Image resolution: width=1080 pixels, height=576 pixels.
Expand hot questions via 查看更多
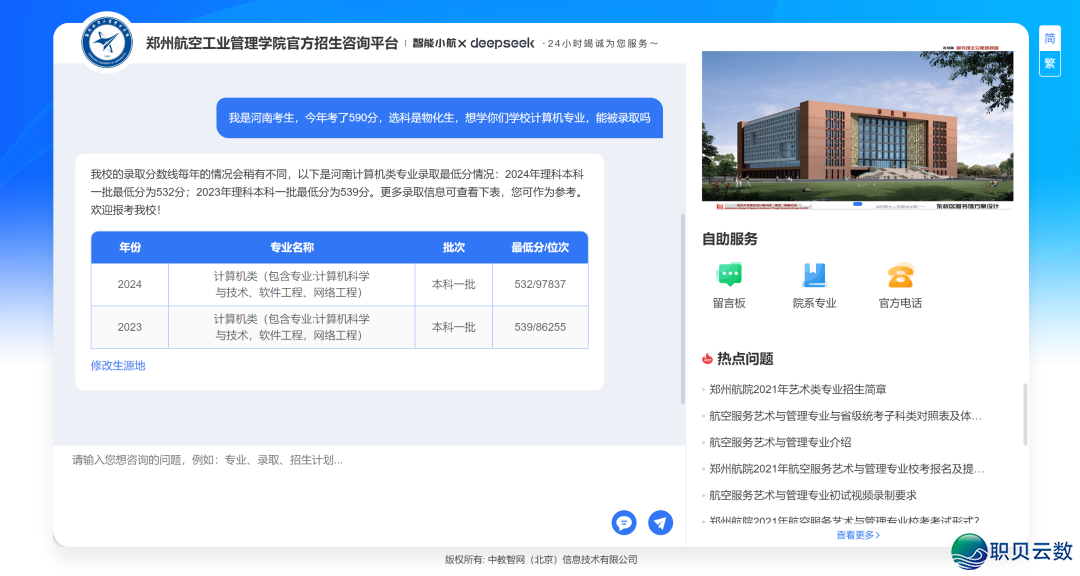point(858,535)
